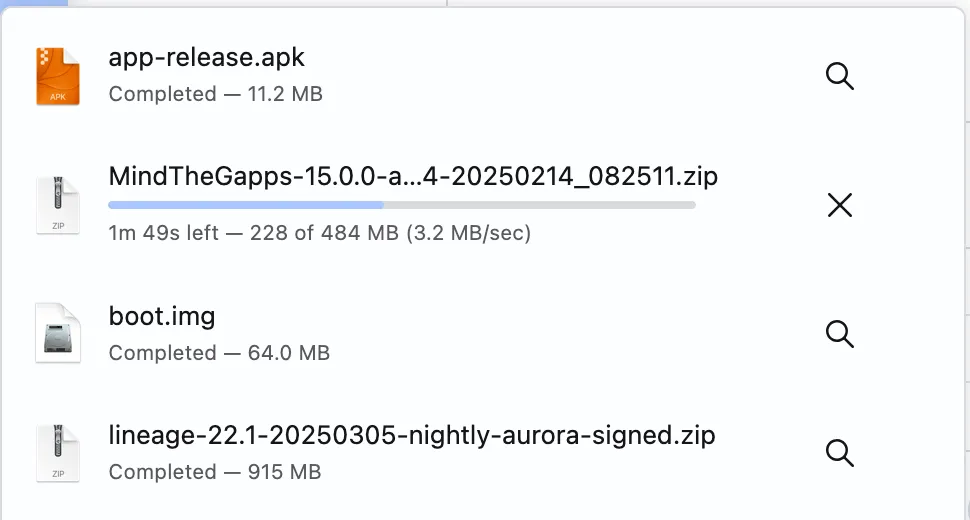Open the MindTheGapps-15.0.0 zip file name

[x=413, y=176]
